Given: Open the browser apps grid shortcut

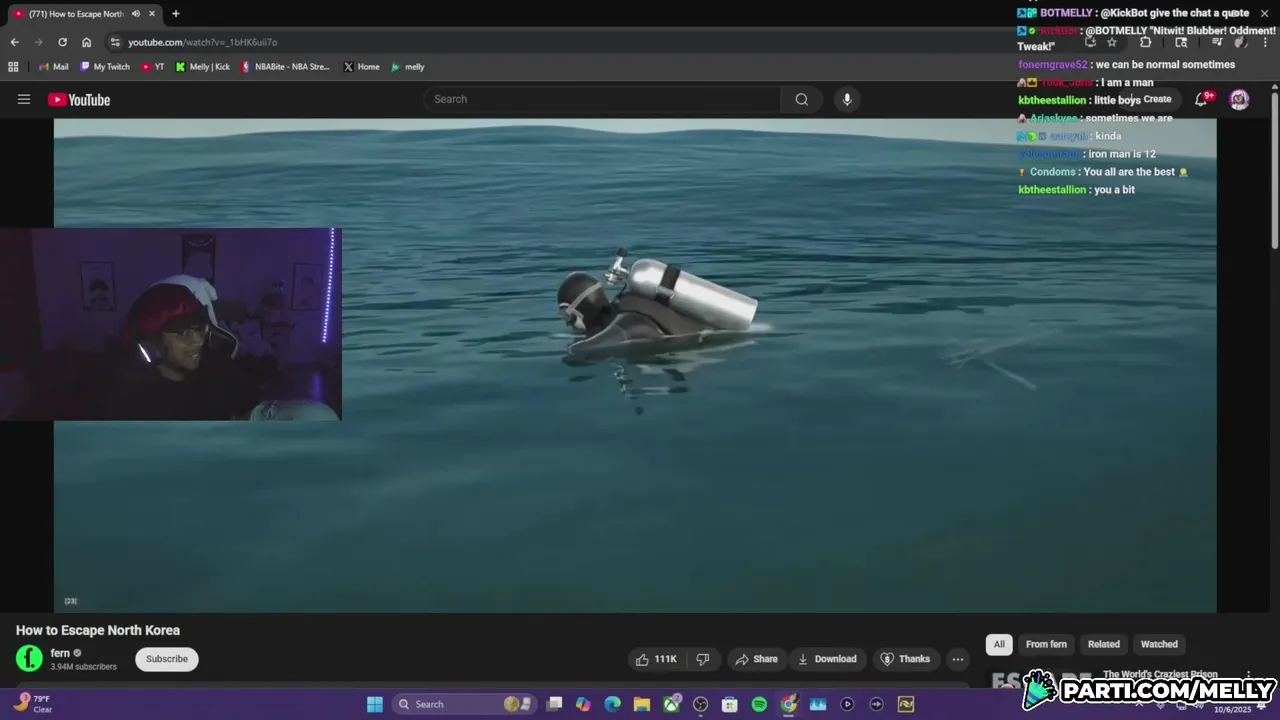Looking at the screenshot, I should pyautogui.click(x=13, y=67).
